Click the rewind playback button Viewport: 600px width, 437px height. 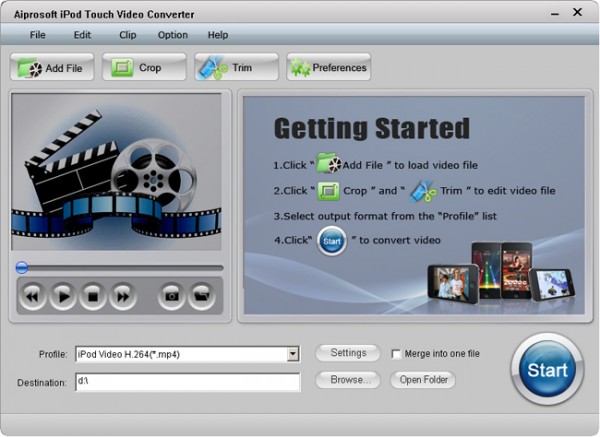tap(33, 296)
